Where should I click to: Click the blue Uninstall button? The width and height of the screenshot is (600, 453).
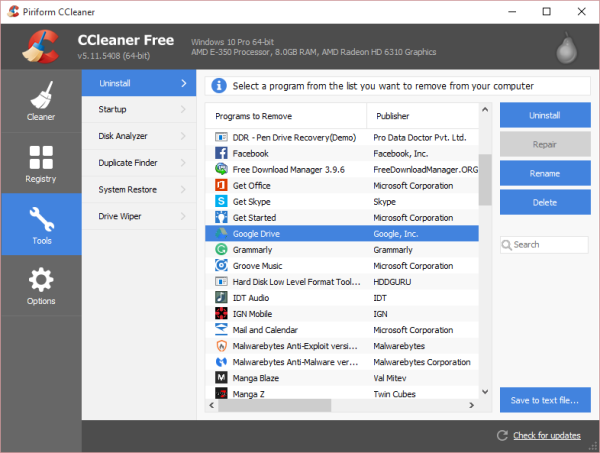pos(545,115)
